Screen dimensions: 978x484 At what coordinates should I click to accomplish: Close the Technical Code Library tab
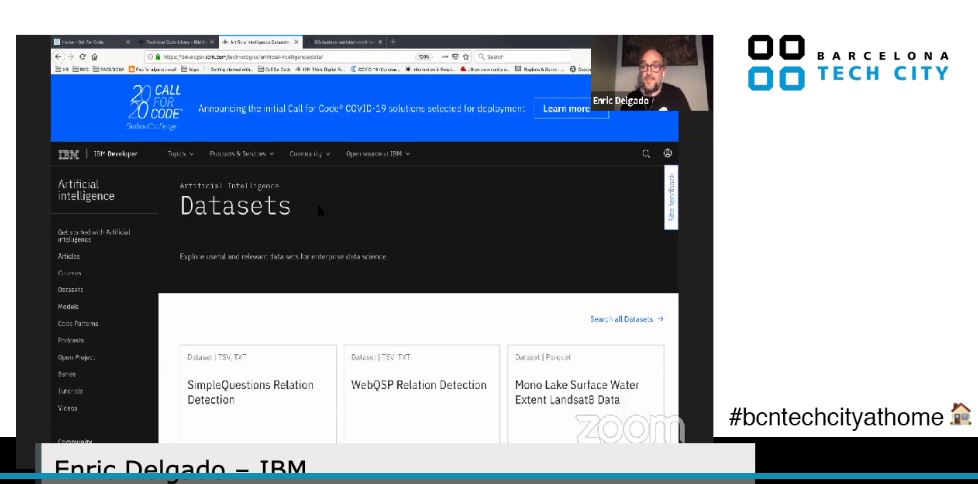[212, 42]
